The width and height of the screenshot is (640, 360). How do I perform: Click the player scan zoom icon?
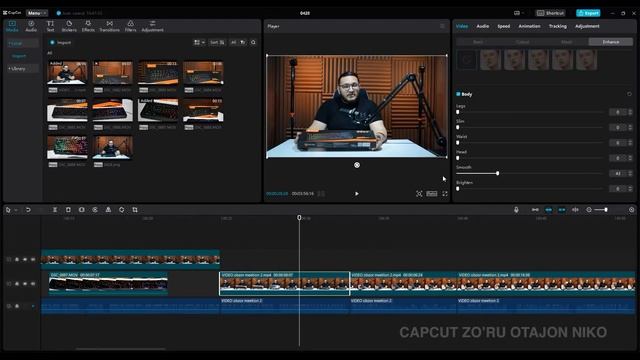click(419, 194)
